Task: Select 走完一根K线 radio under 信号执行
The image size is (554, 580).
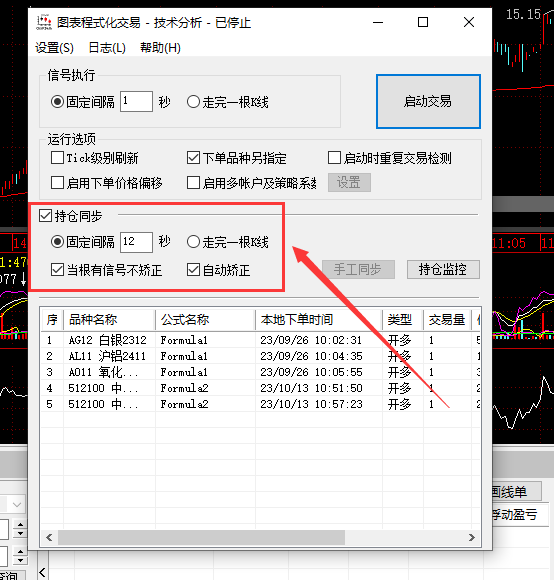Action: tap(193, 101)
